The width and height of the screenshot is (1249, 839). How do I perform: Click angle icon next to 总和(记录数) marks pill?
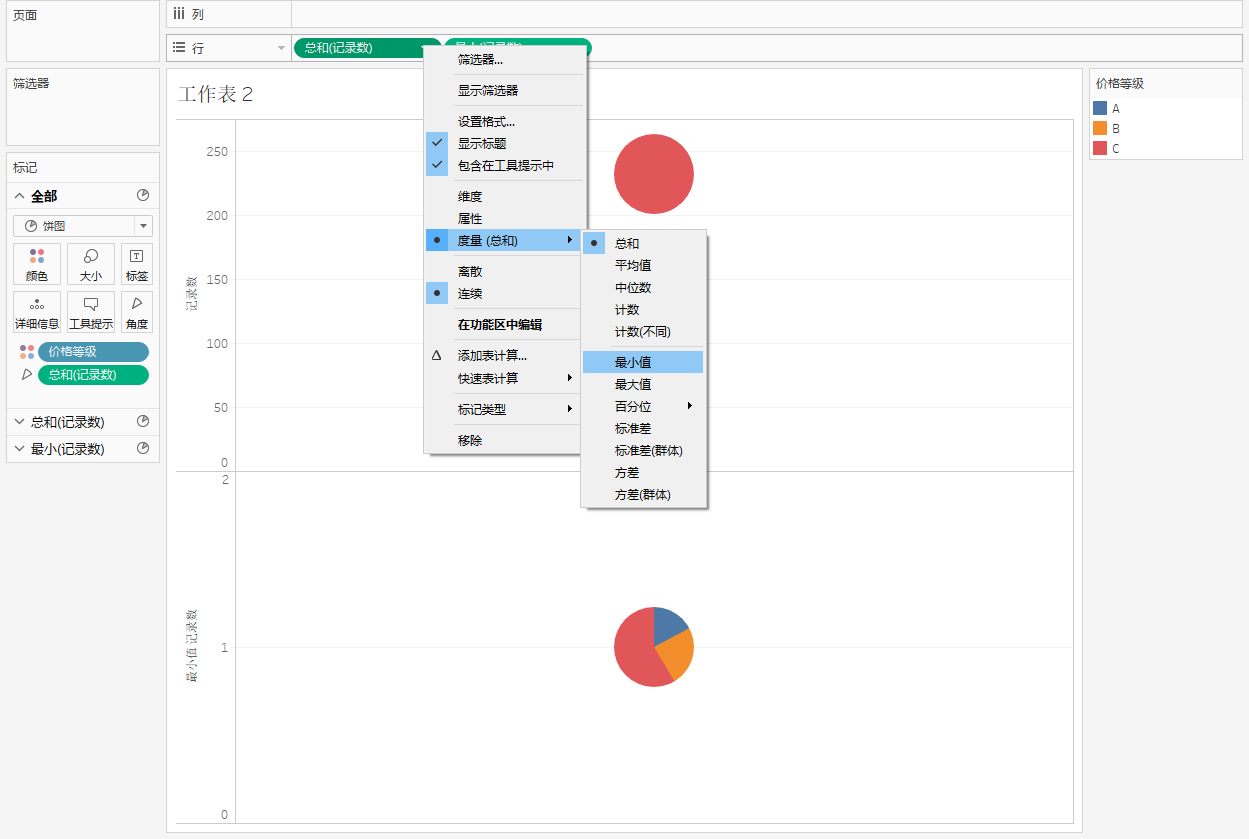[27, 375]
